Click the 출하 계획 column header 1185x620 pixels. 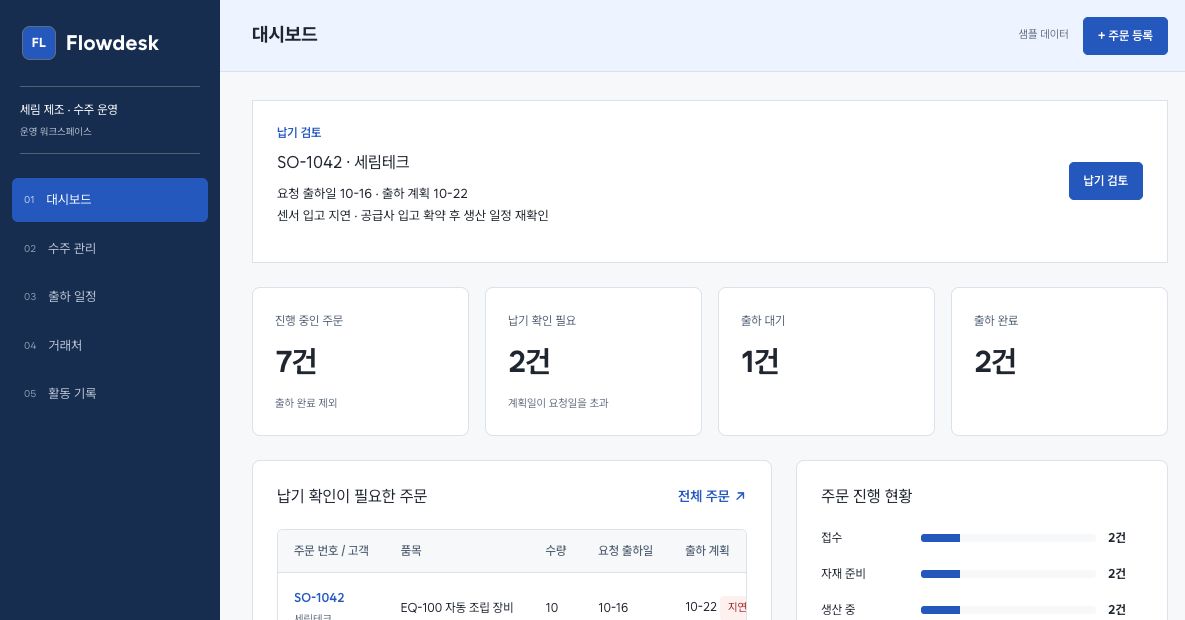[x=707, y=550]
